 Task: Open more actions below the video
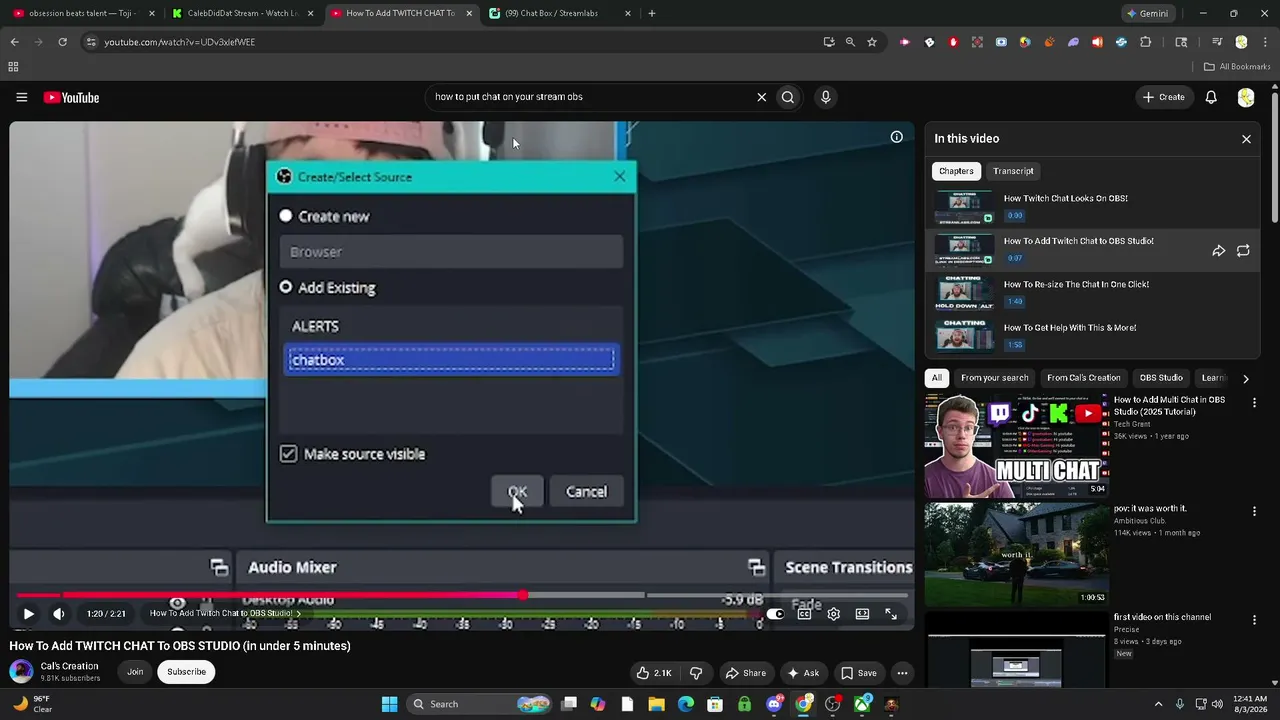pos(902,673)
